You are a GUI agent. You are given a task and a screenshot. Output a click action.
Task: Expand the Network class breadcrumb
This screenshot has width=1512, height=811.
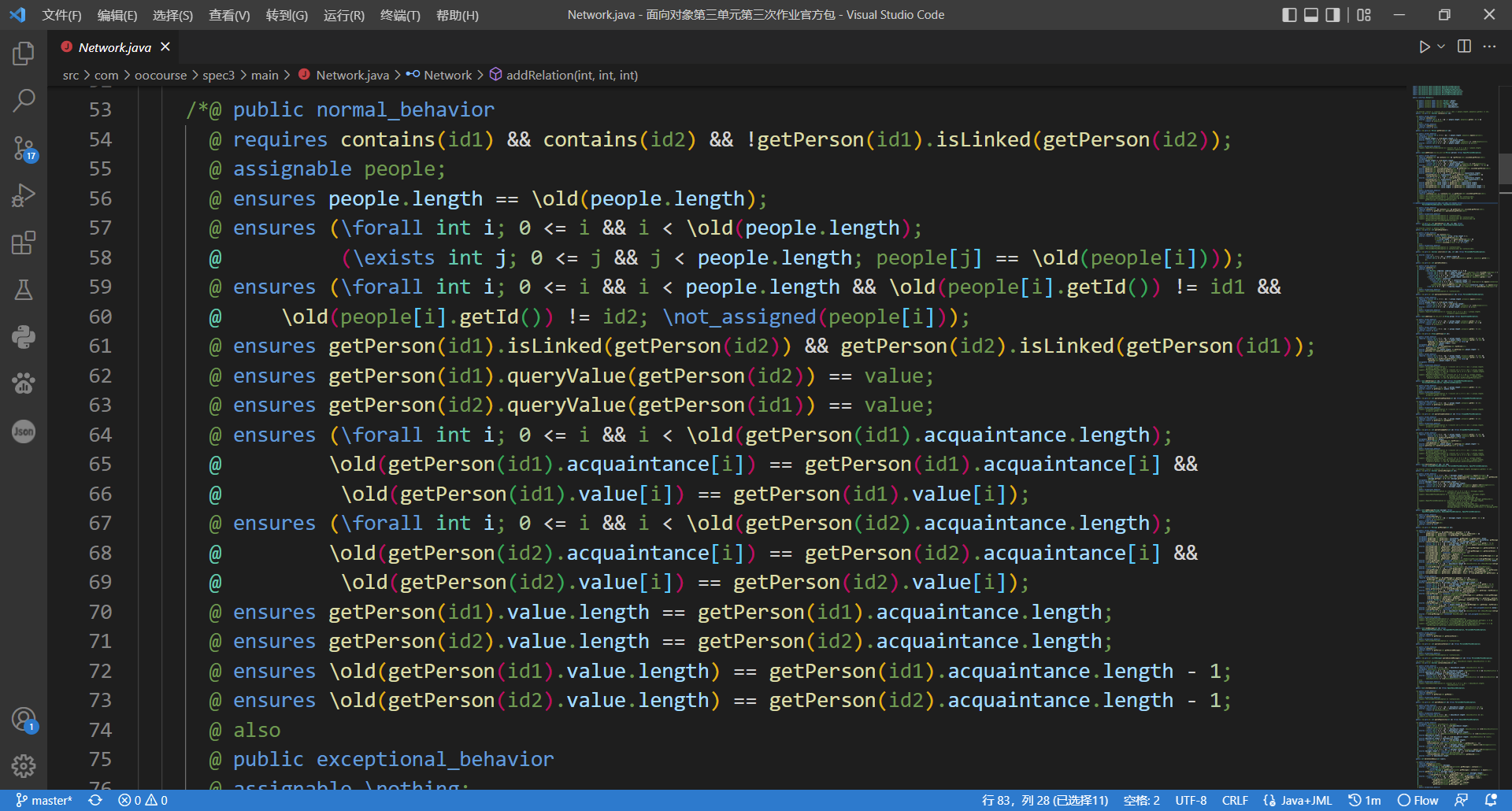point(439,75)
